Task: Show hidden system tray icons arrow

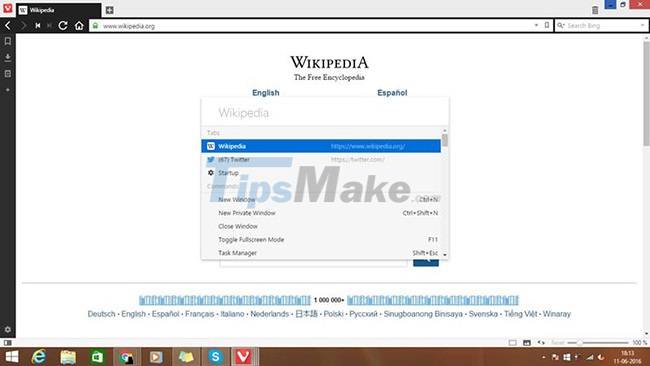Action: pyautogui.click(x=543, y=357)
